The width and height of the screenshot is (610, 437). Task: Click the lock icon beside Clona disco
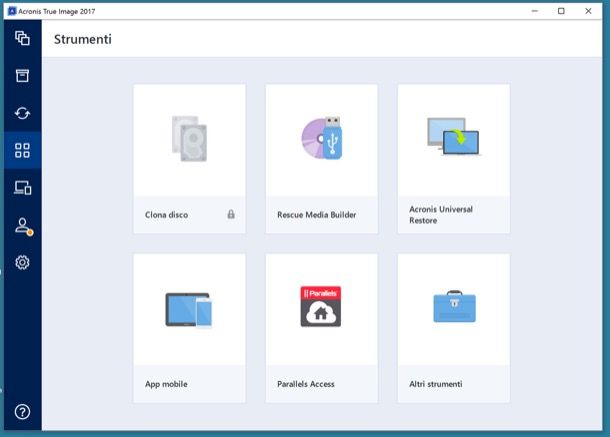(231, 214)
